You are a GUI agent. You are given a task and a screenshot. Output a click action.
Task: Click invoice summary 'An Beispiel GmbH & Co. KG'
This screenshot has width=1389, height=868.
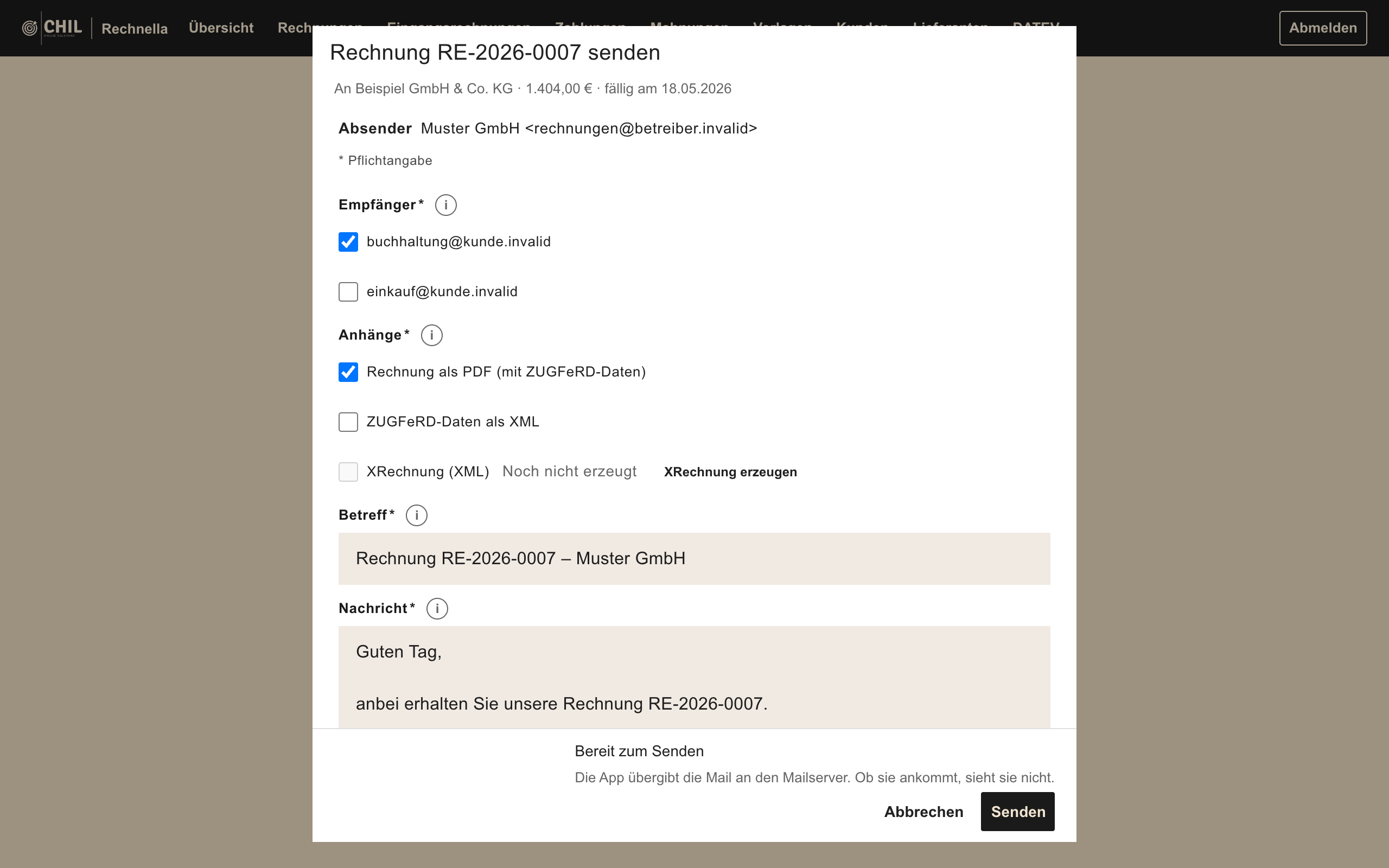click(424, 88)
